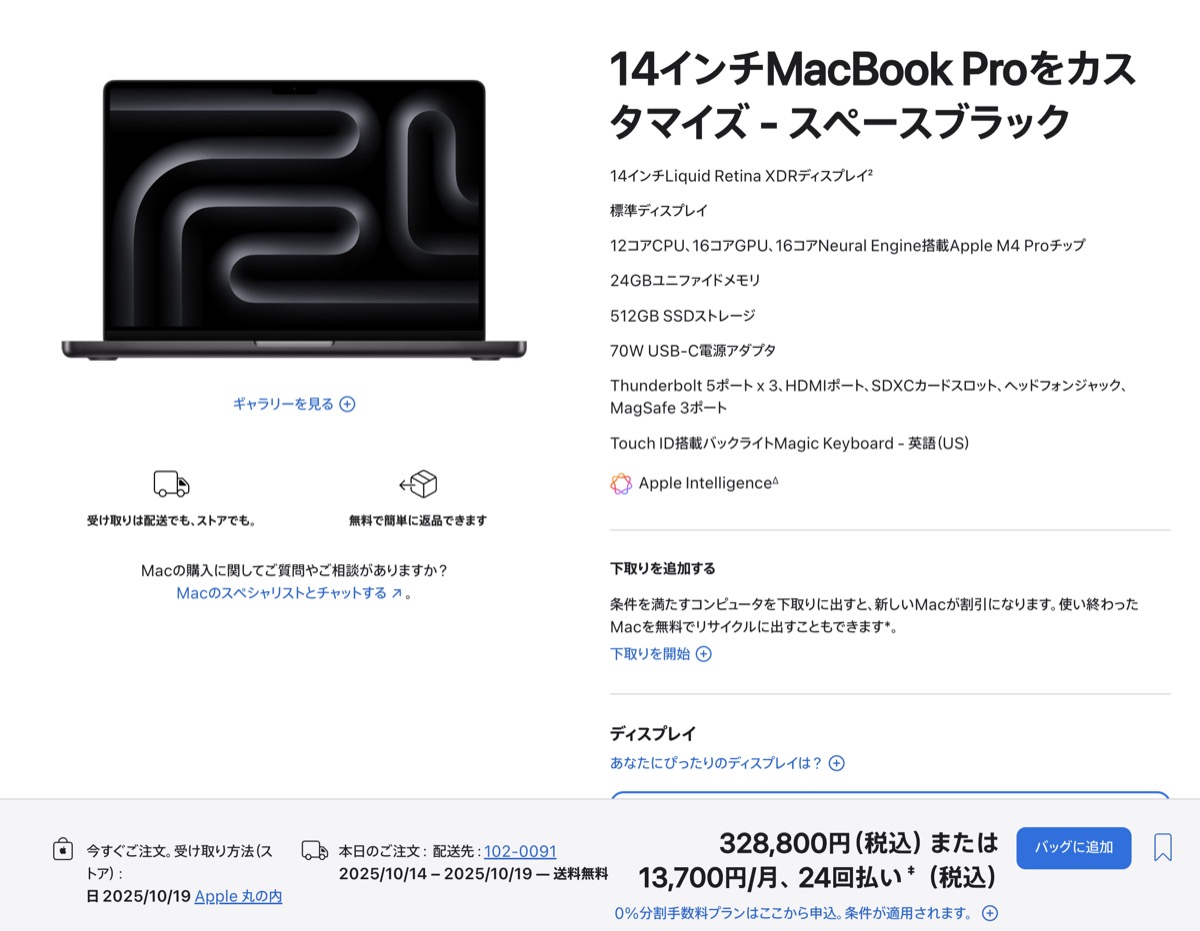Open the Apple 丸の内 store link
Viewport: 1200px width, 931px height.
[238, 896]
